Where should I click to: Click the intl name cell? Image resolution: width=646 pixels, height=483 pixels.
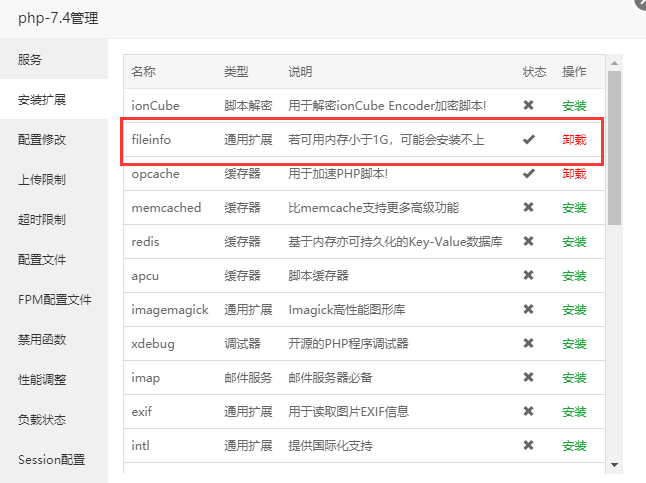140,446
